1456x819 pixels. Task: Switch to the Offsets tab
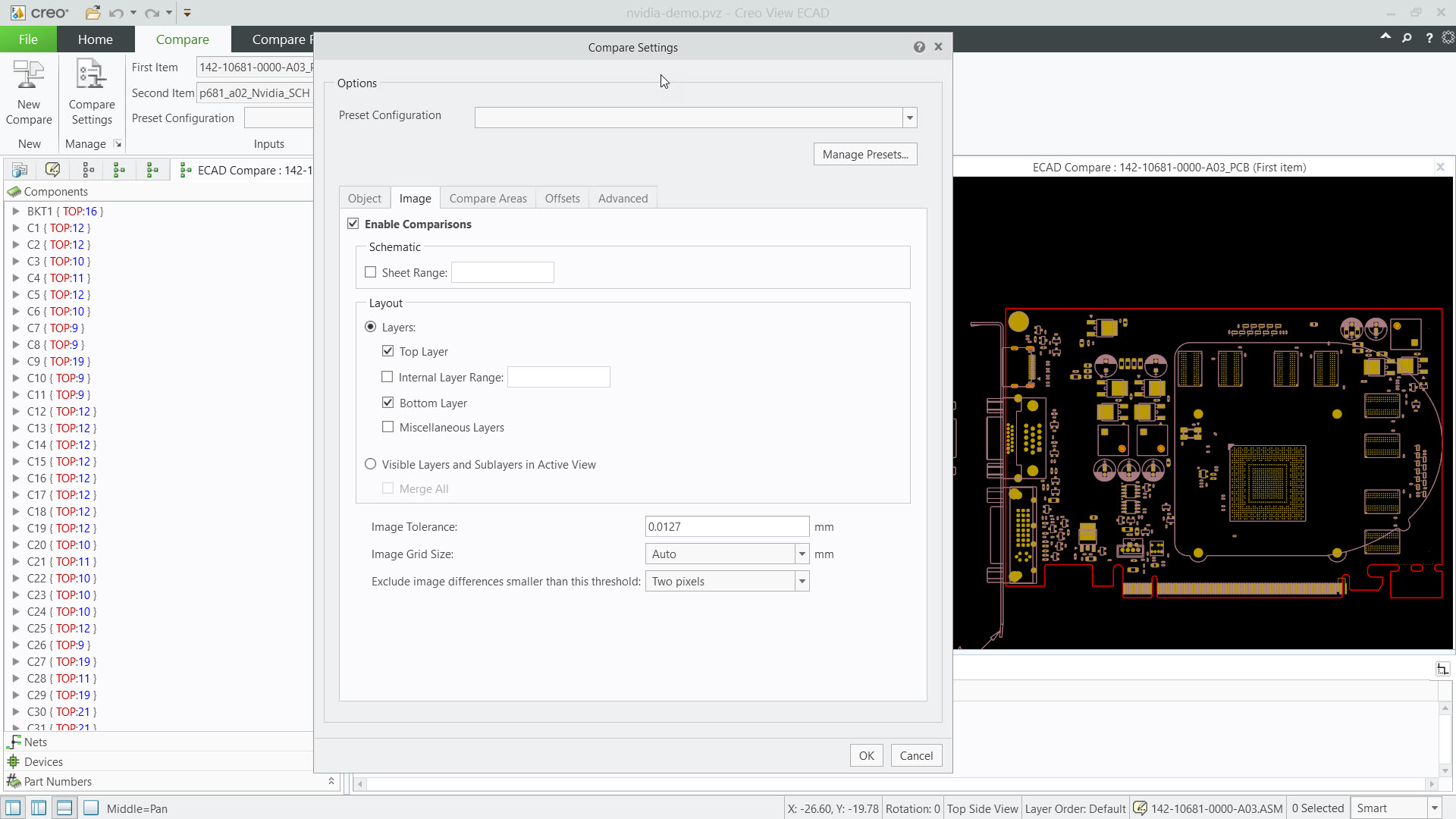(x=563, y=198)
